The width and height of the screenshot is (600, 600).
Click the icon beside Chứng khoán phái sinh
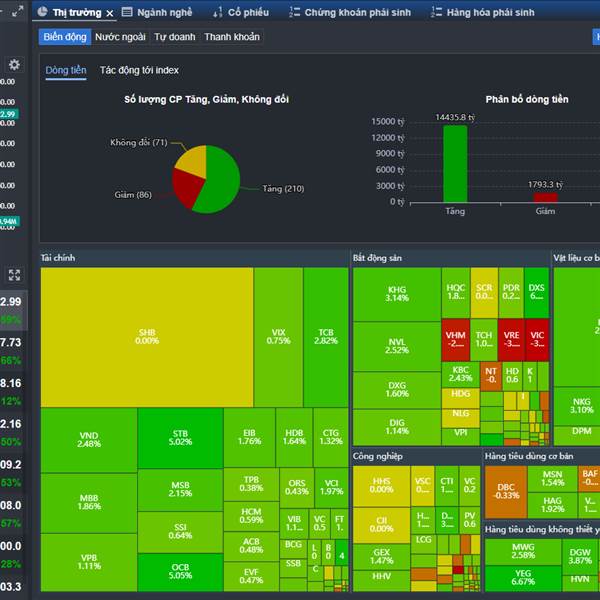[x=294, y=12]
